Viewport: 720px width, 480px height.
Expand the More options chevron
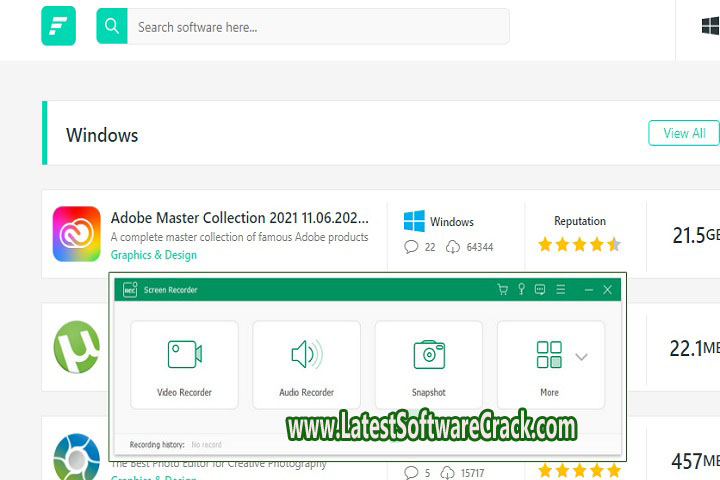pos(581,356)
